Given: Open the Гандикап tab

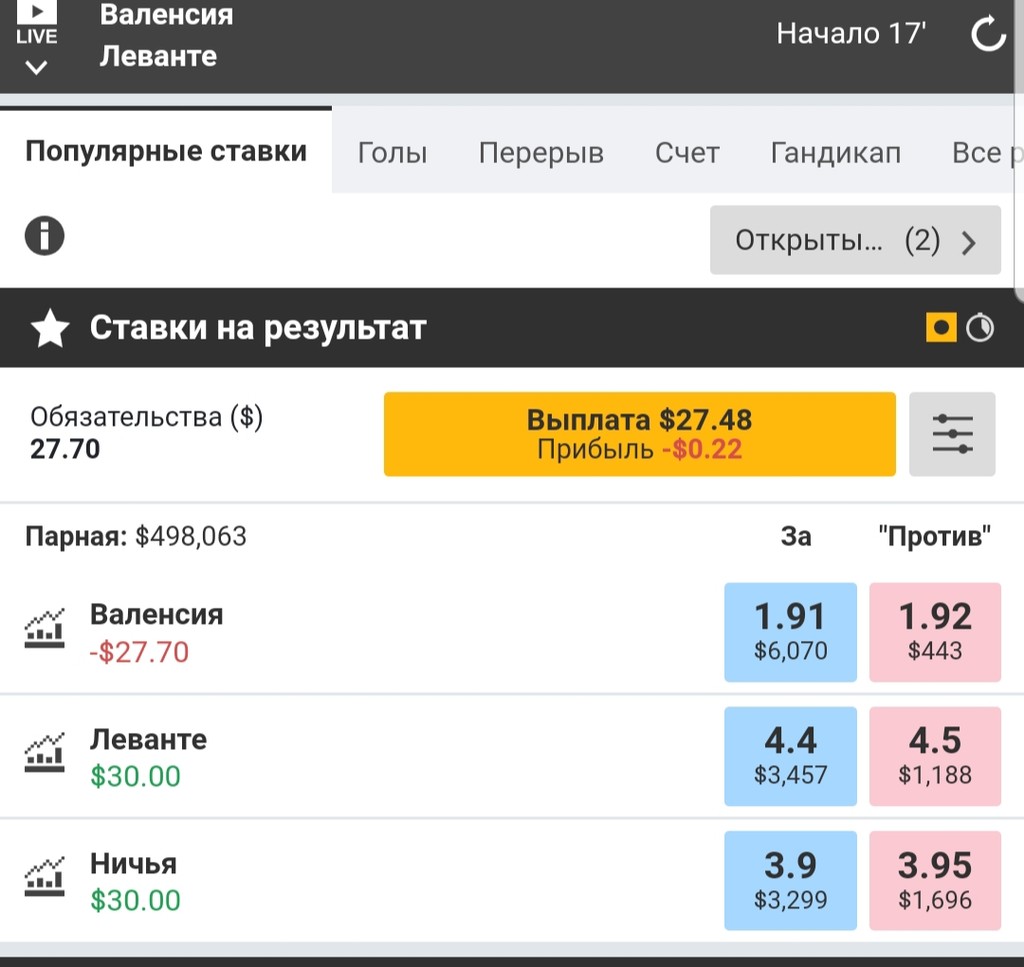Looking at the screenshot, I should tap(835, 153).
